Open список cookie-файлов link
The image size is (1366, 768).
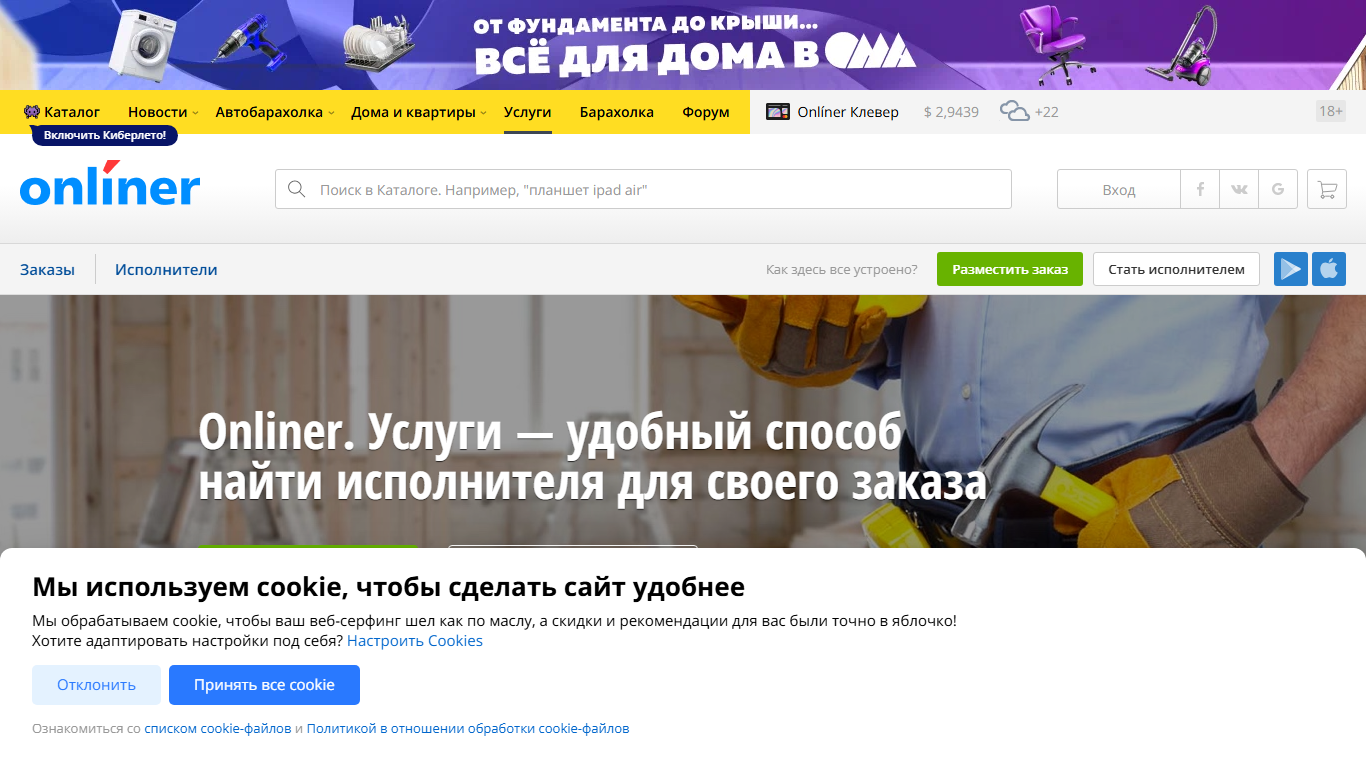[x=218, y=729]
